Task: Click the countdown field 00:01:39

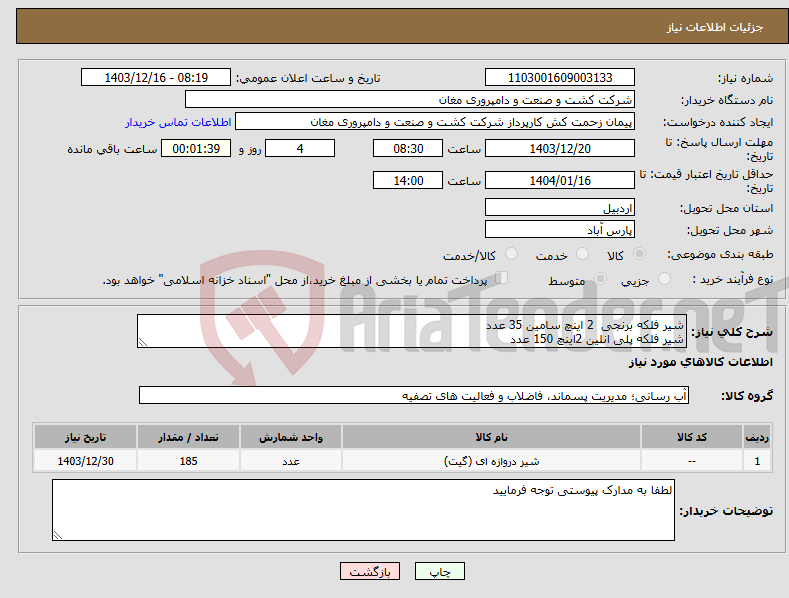Action: 196,148
